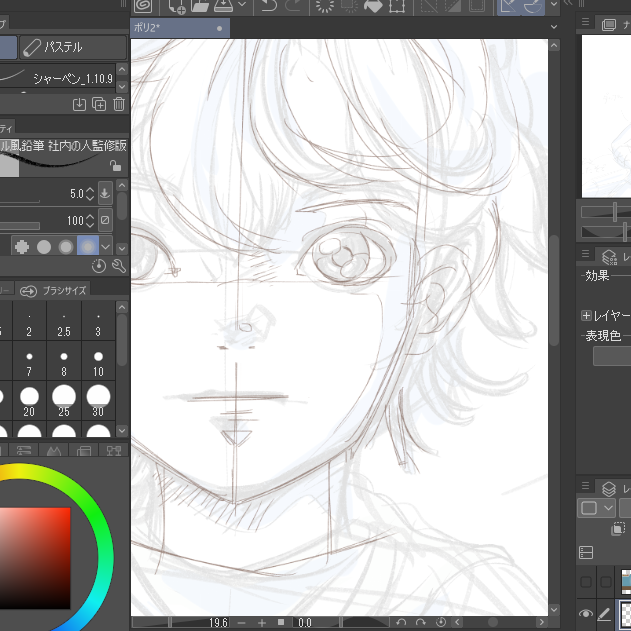Screen dimensions: 631x631
Task: Open brush size dynamics button
Action: coord(105,194)
